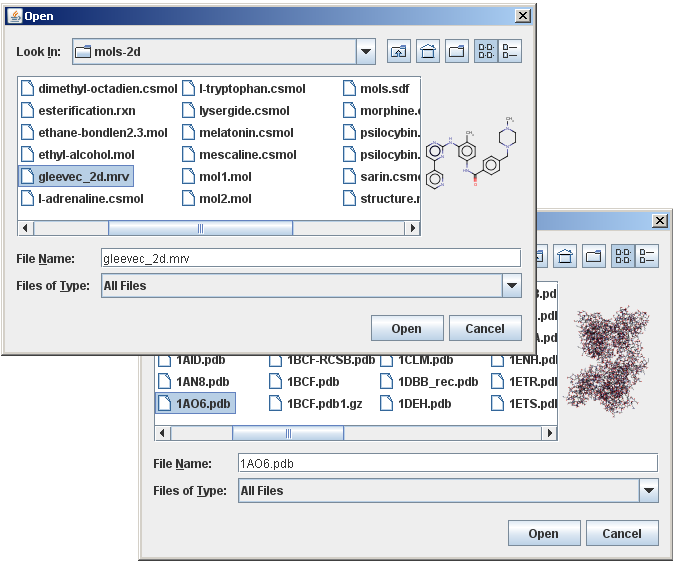
Task: Switch front dialog to List view
Action: point(486,51)
